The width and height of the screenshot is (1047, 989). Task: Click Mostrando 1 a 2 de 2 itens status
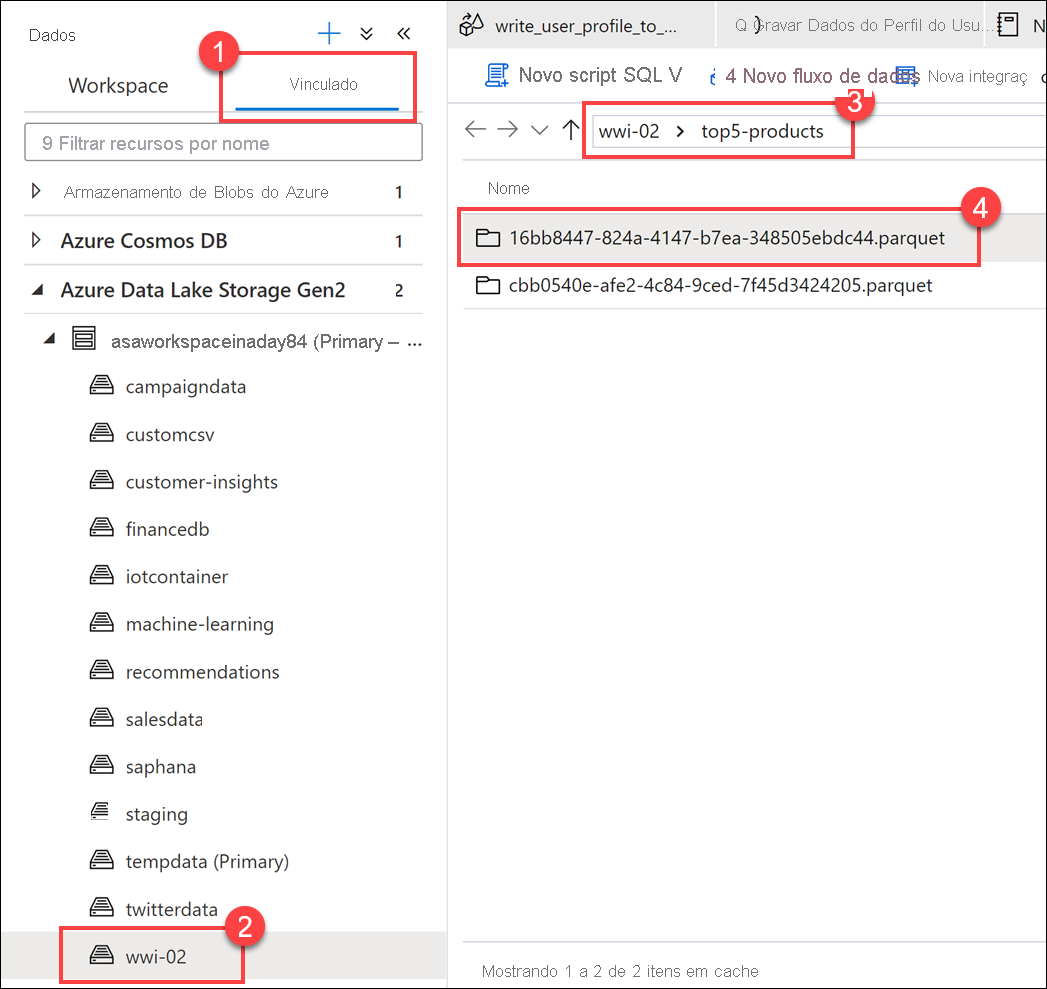(x=620, y=971)
